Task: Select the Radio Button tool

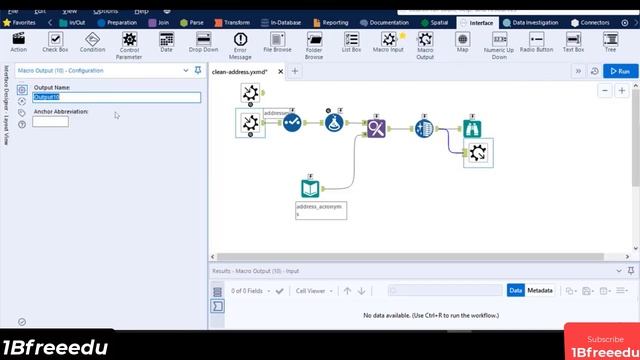Action: [x=536, y=42]
